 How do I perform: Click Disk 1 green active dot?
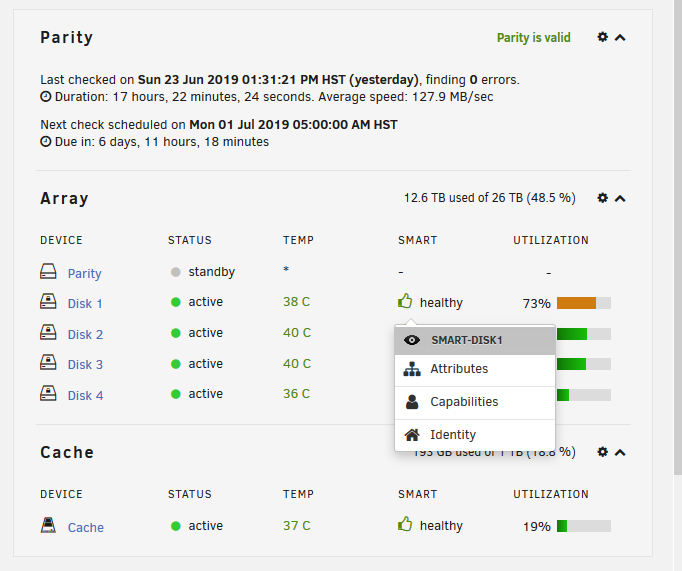(x=176, y=302)
